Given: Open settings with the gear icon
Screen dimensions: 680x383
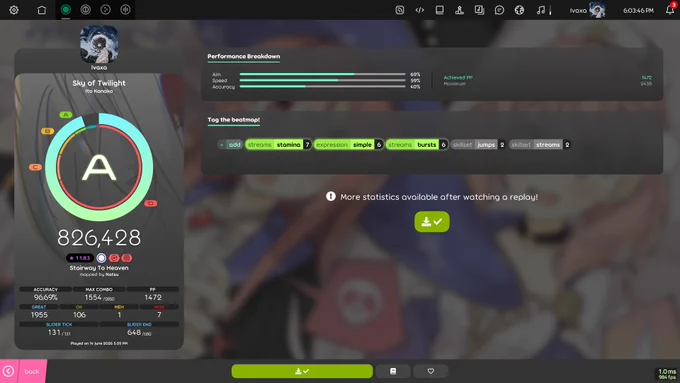Looking at the screenshot, I should pyautogui.click(x=14, y=10).
